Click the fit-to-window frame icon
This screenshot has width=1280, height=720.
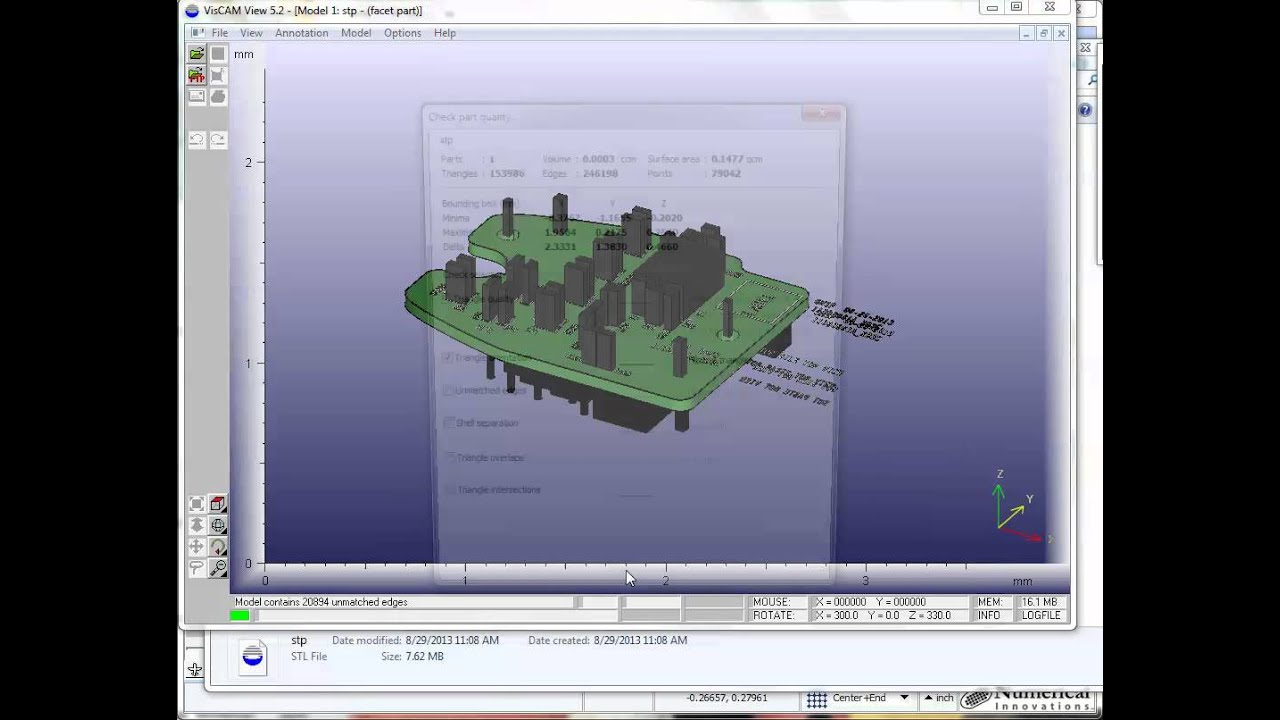[197, 505]
